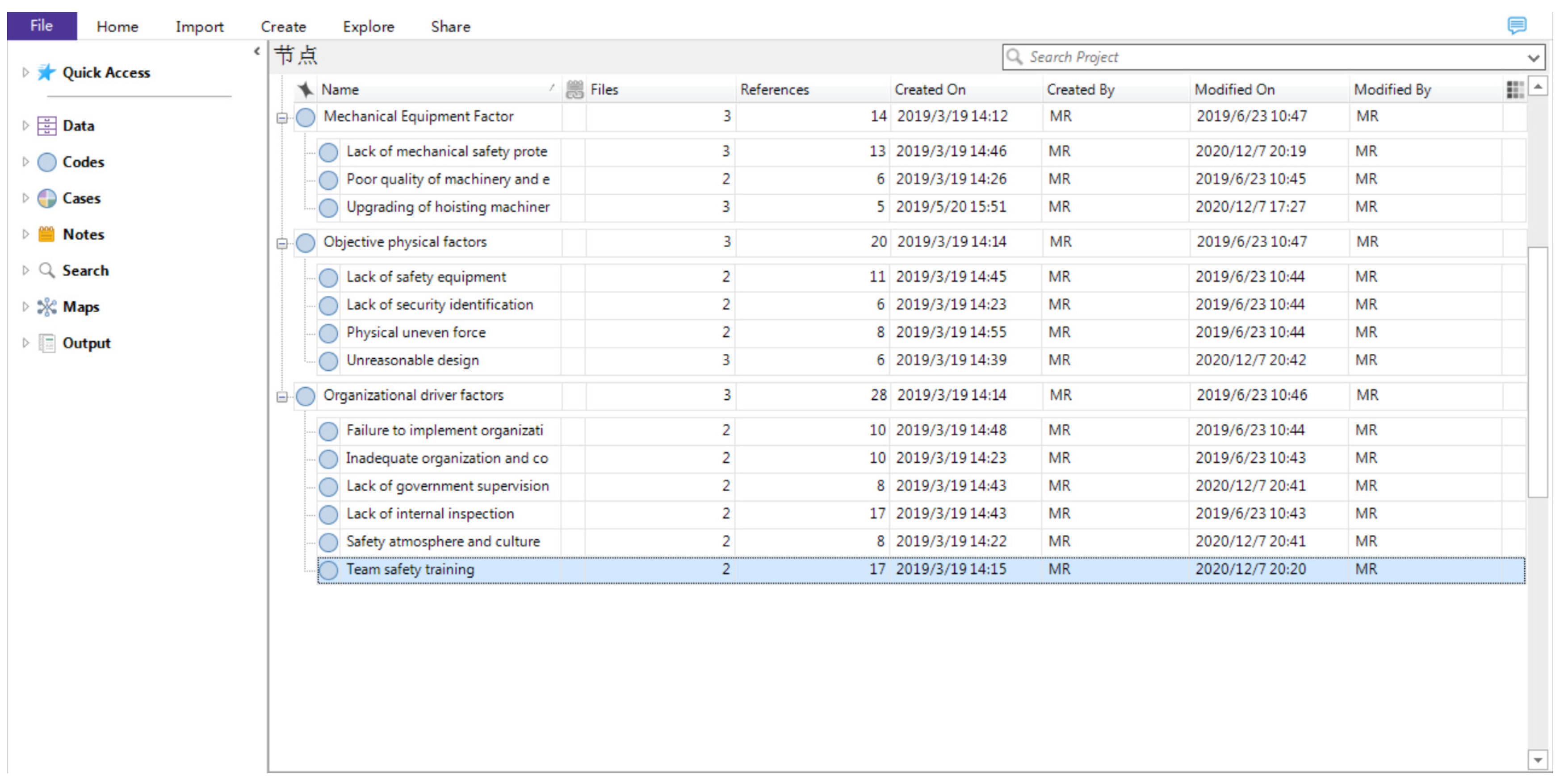Click the Quick Access star icon
The height and width of the screenshot is (784, 1564).
(x=46, y=72)
